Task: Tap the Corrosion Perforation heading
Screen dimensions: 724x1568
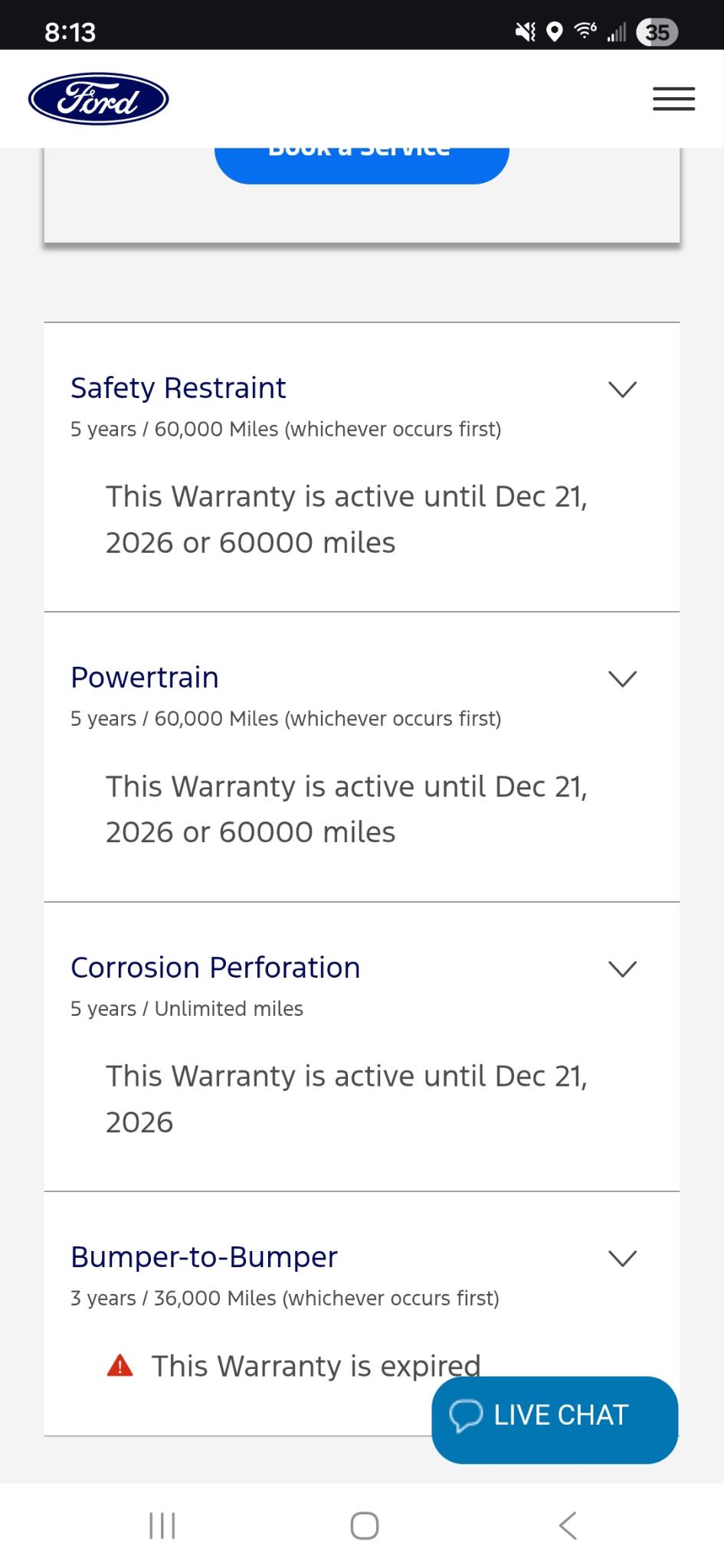Action: pyautogui.click(x=215, y=968)
